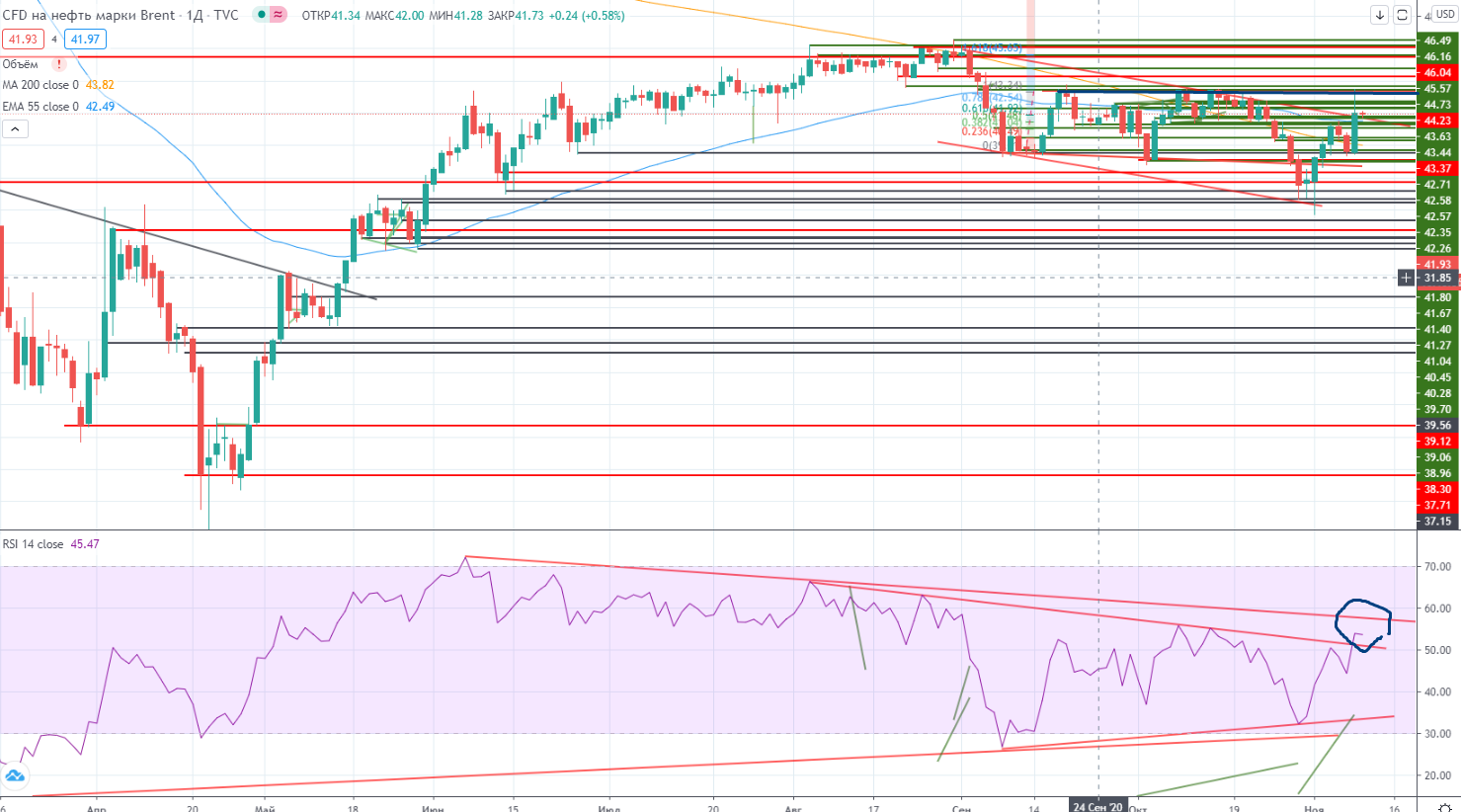Click the volume indicator warning exclamation icon
Screen dimensions: 1461x812
pyautogui.click(x=60, y=64)
